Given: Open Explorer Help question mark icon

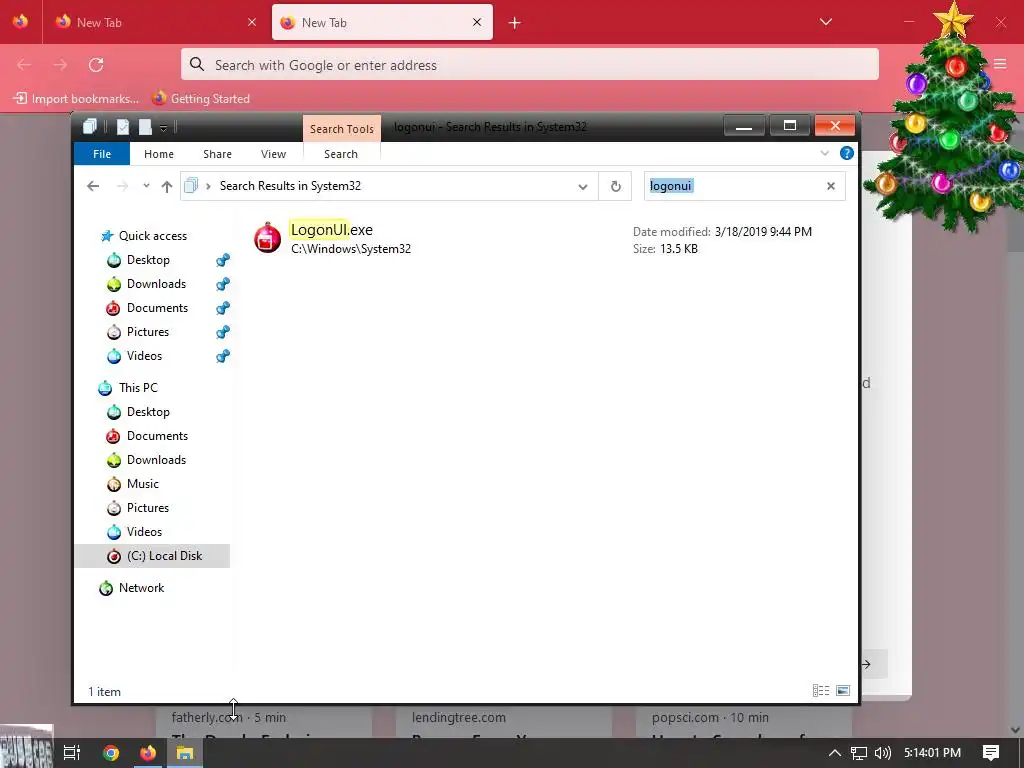Looking at the screenshot, I should click(846, 153).
